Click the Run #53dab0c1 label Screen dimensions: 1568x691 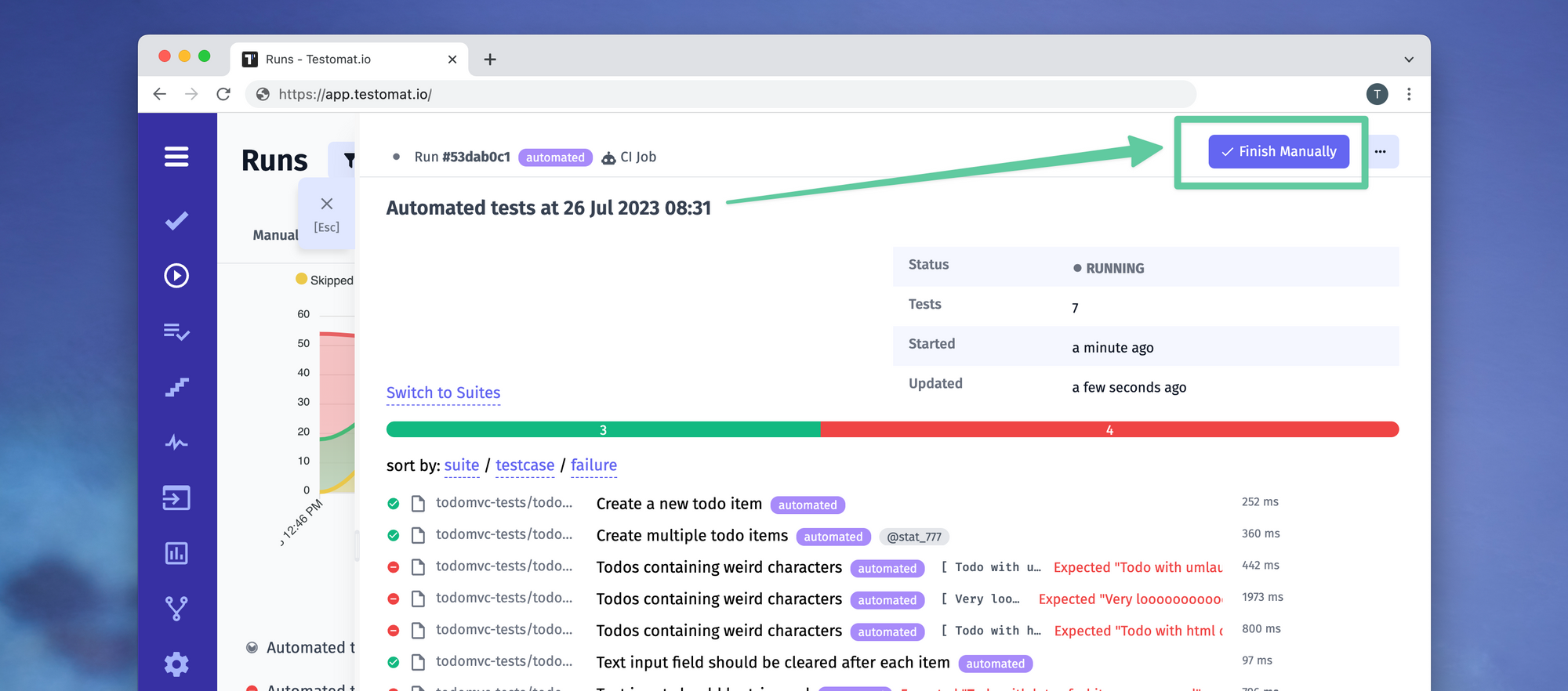(x=463, y=157)
